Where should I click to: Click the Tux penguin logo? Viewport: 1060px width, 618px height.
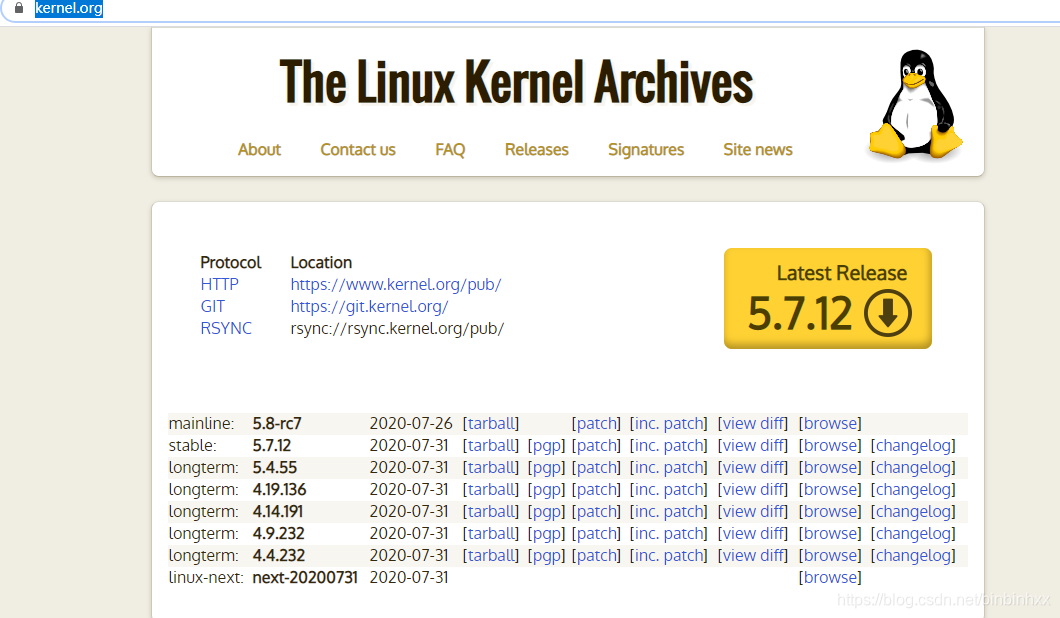click(915, 104)
